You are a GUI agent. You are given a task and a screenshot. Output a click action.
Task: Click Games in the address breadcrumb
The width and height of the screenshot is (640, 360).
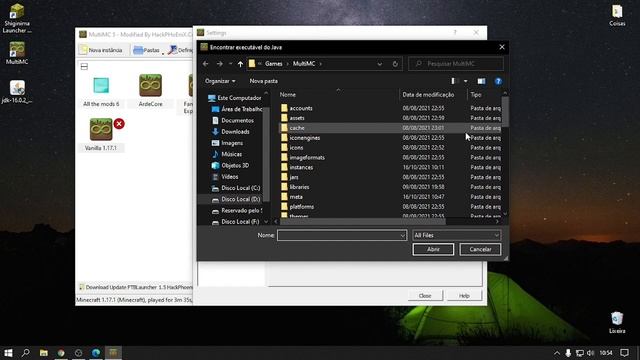tap(273, 64)
